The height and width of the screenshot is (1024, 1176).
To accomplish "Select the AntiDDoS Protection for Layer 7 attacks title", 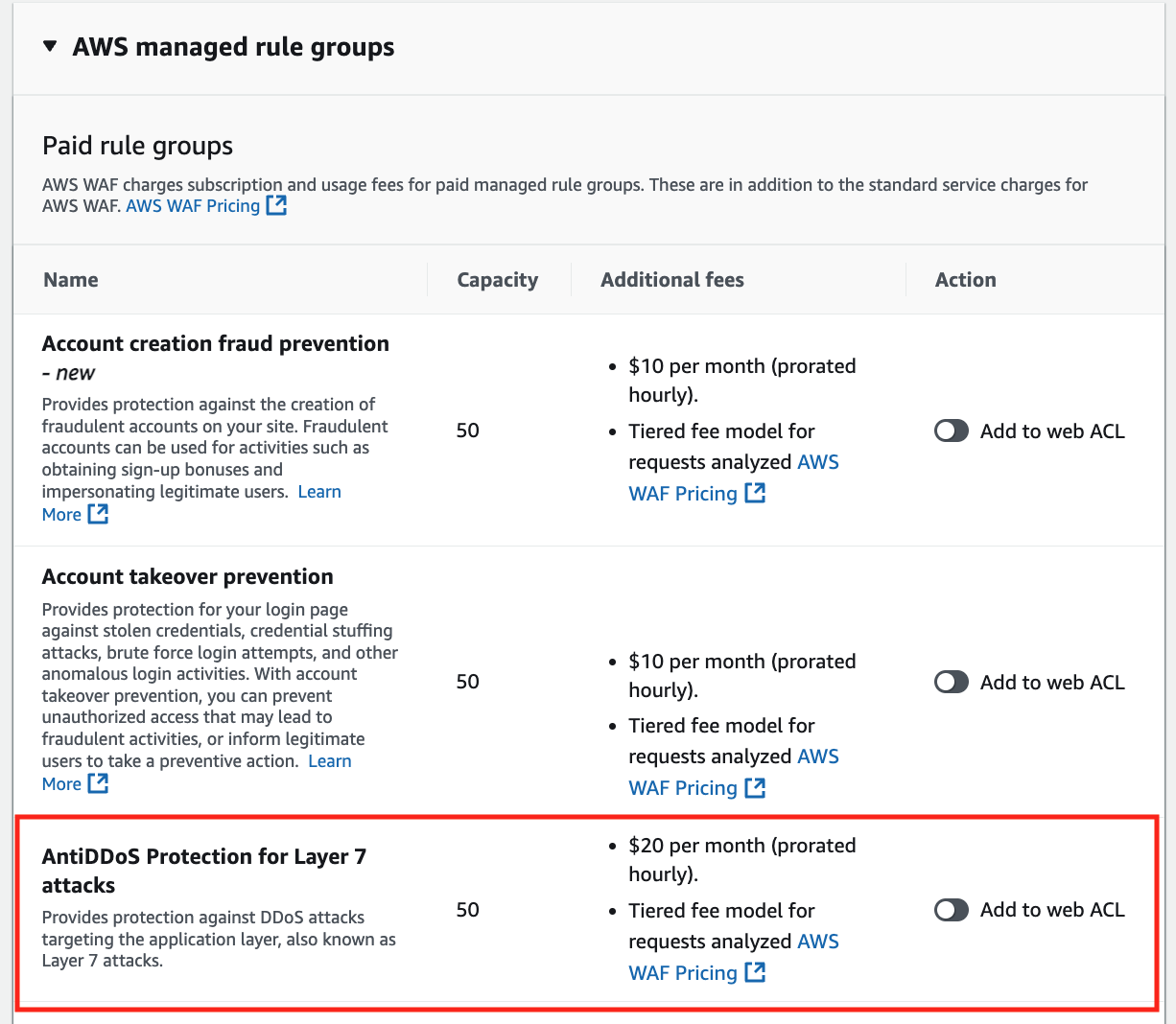I will pyautogui.click(x=204, y=871).
